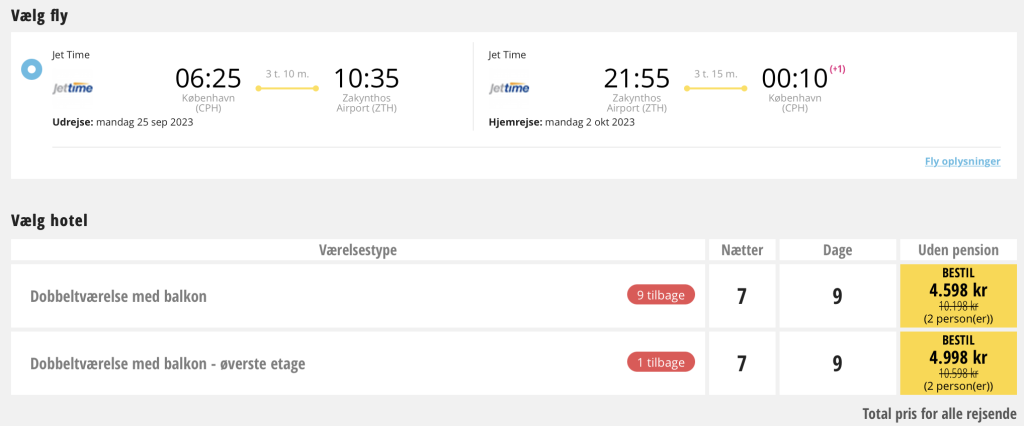
Task: Click the 9 tilbage badge
Action: click(661, 295)
